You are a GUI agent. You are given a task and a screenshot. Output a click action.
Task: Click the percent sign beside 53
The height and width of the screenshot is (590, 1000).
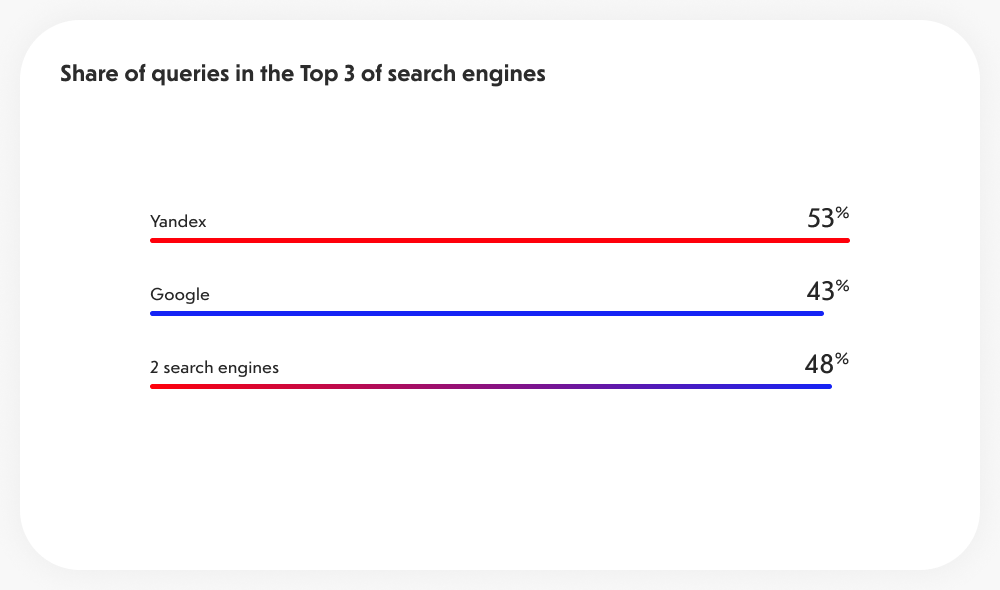point(842,212)
